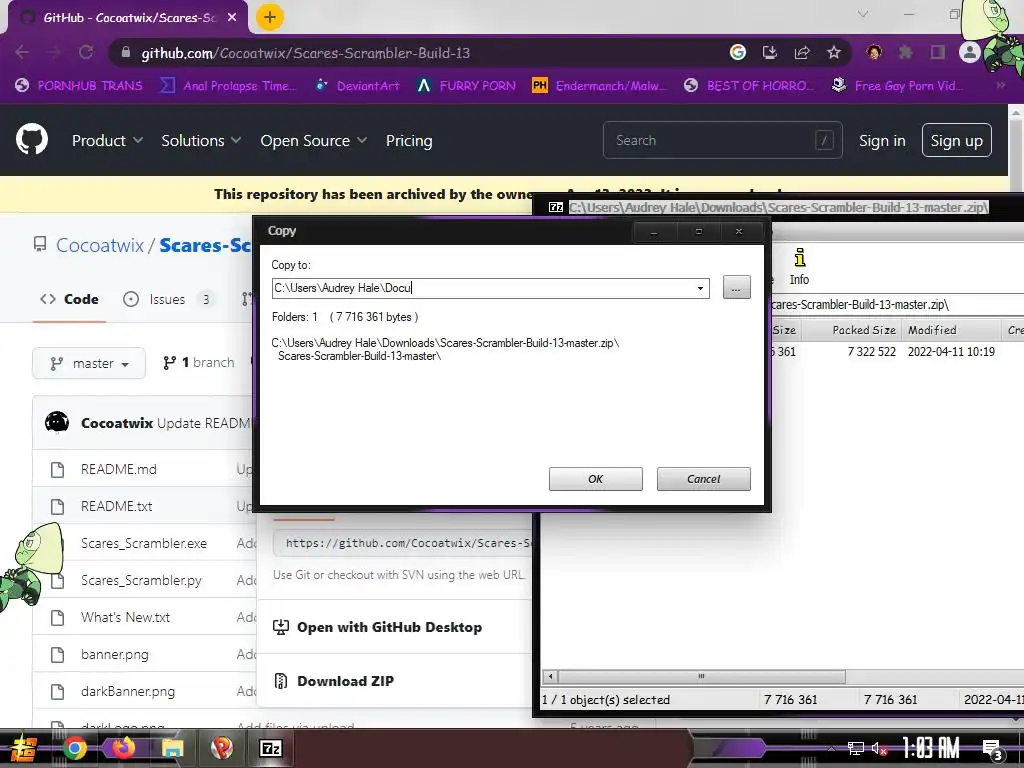Viewport: 1024px width, 768px height.
Task: Open the Scares_Scrambler.py file
Action: [x=141, y=580]
